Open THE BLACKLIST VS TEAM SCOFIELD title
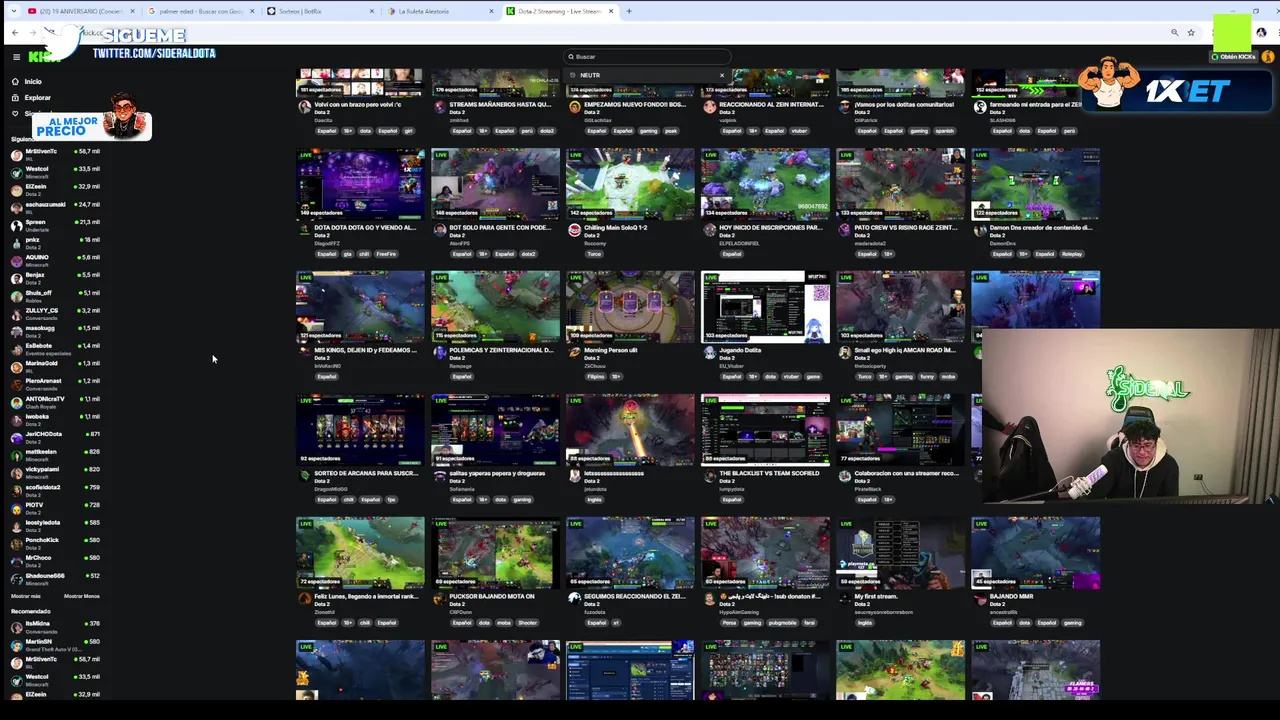 (769, 474)
